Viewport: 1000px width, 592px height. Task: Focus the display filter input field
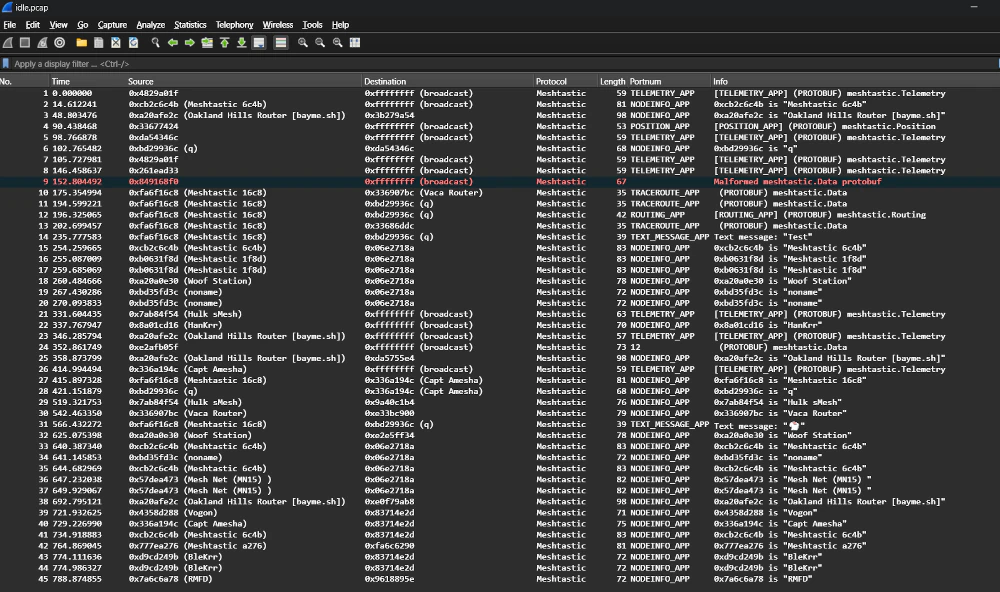click(504, 64)
